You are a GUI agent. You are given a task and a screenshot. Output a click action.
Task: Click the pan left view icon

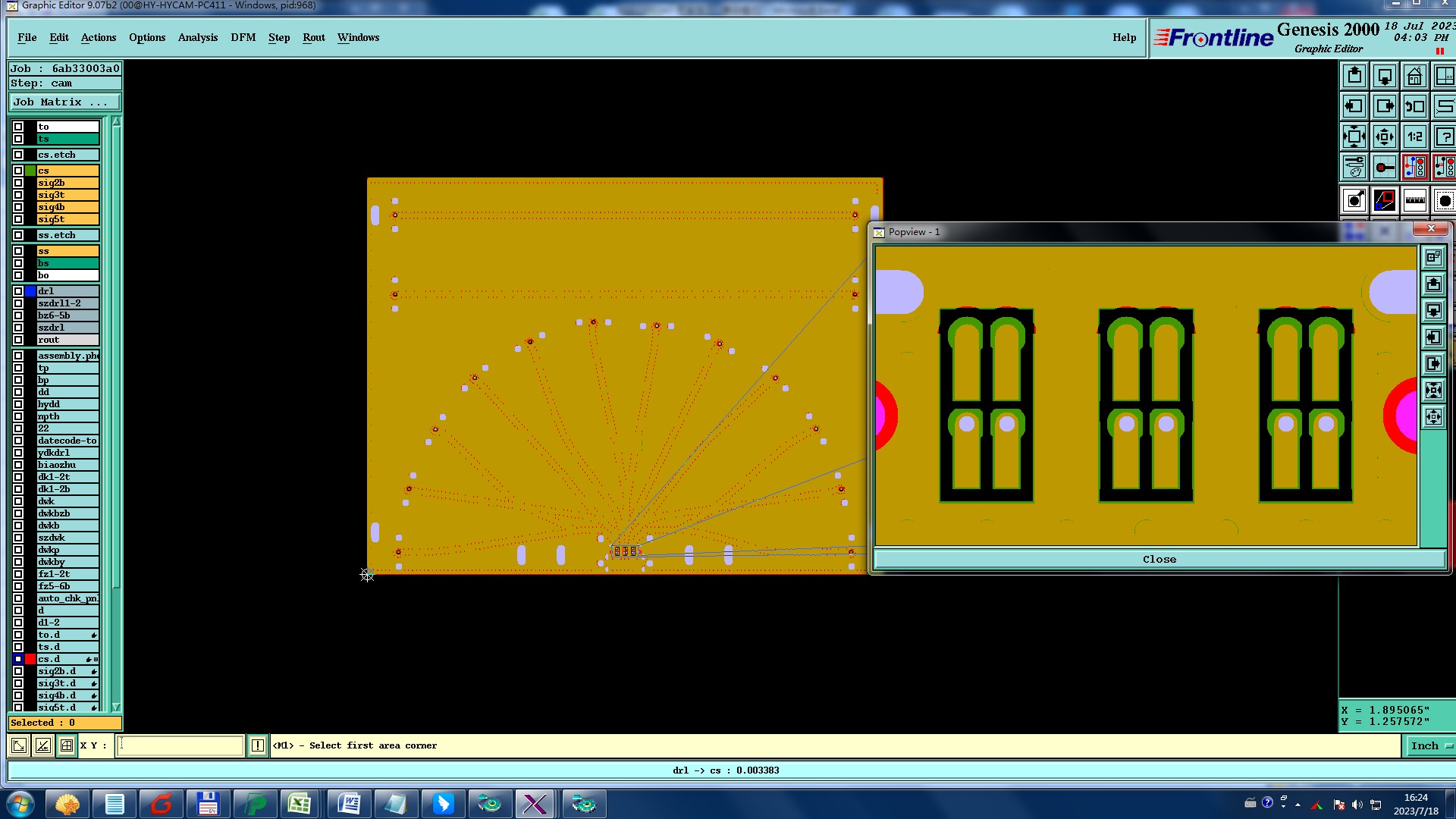click(1354, 107)
